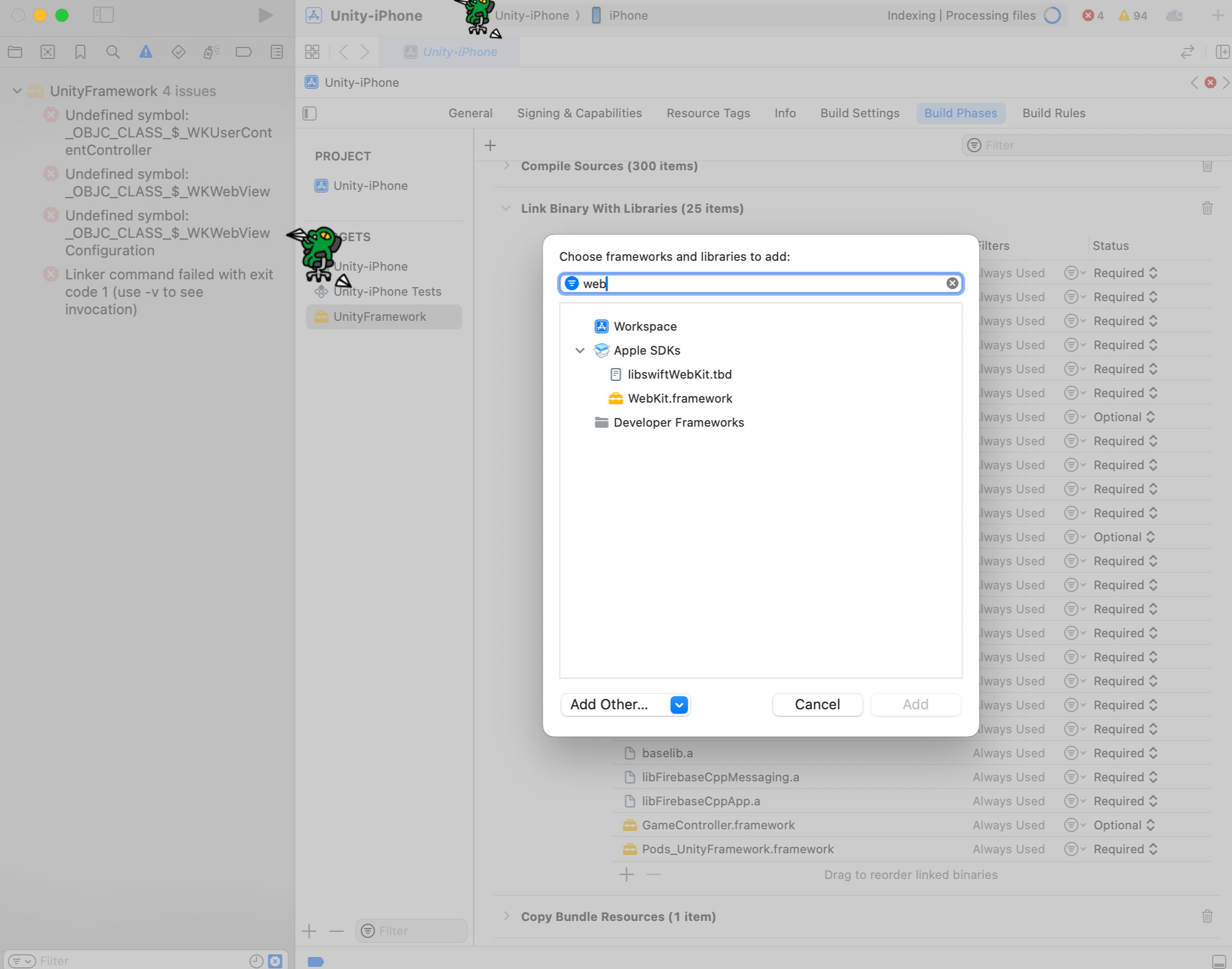The image size is (1232, 969).
Task: Open the Signing & Capabilities tab
Action: [579, 113]
